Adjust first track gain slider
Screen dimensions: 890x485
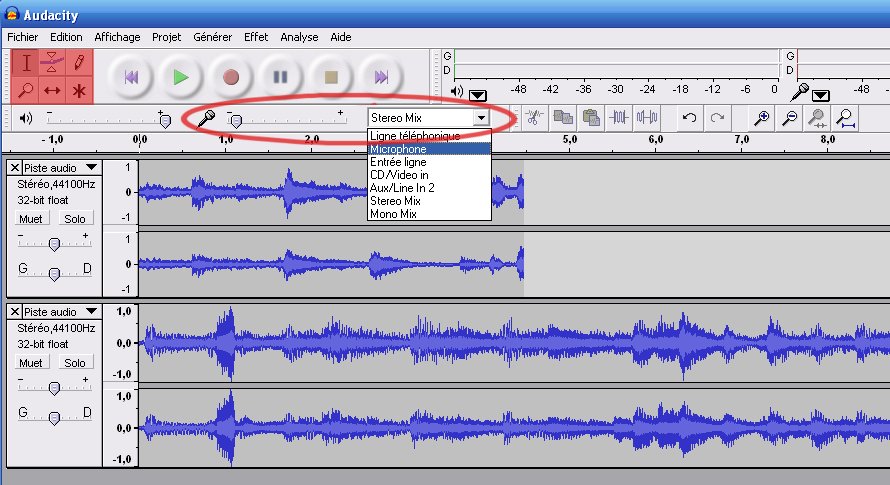pyautogui.click(x=54, y=243)
